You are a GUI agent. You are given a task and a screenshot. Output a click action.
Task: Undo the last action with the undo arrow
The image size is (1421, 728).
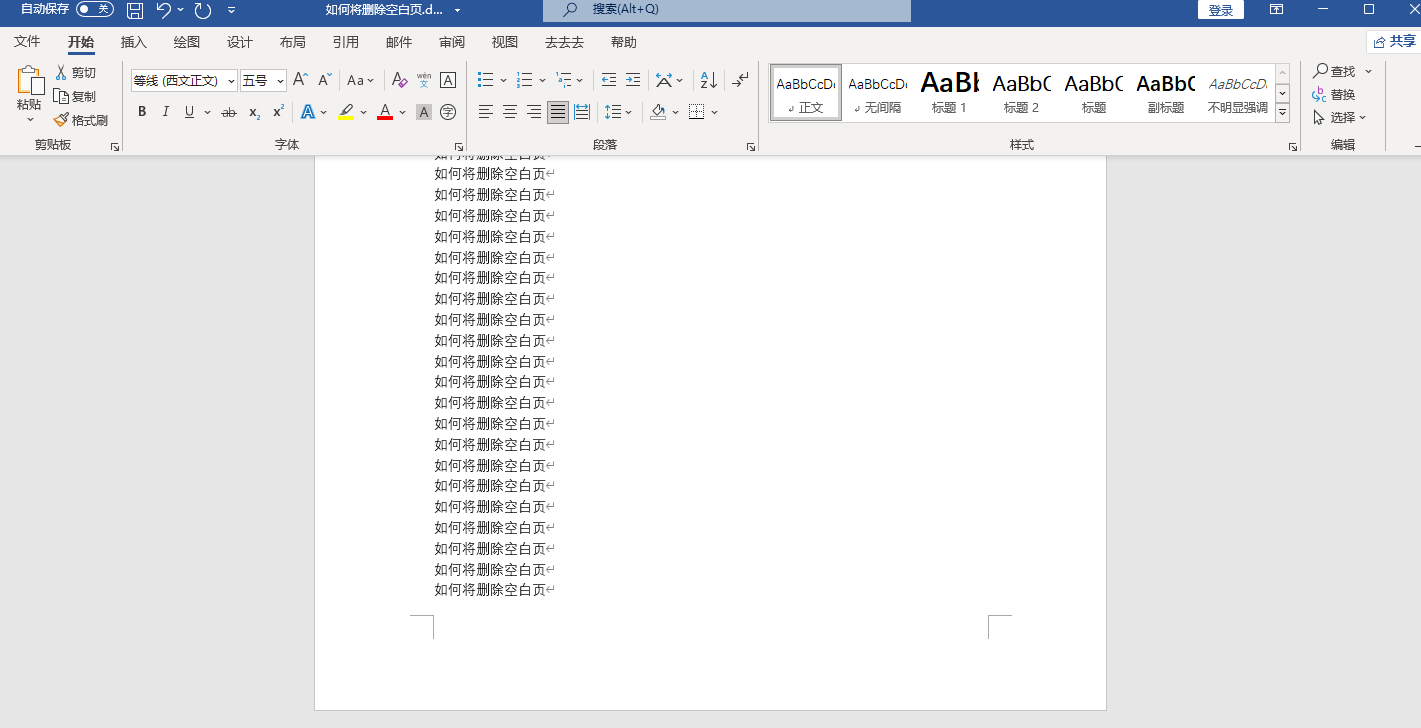click(164, 10)
